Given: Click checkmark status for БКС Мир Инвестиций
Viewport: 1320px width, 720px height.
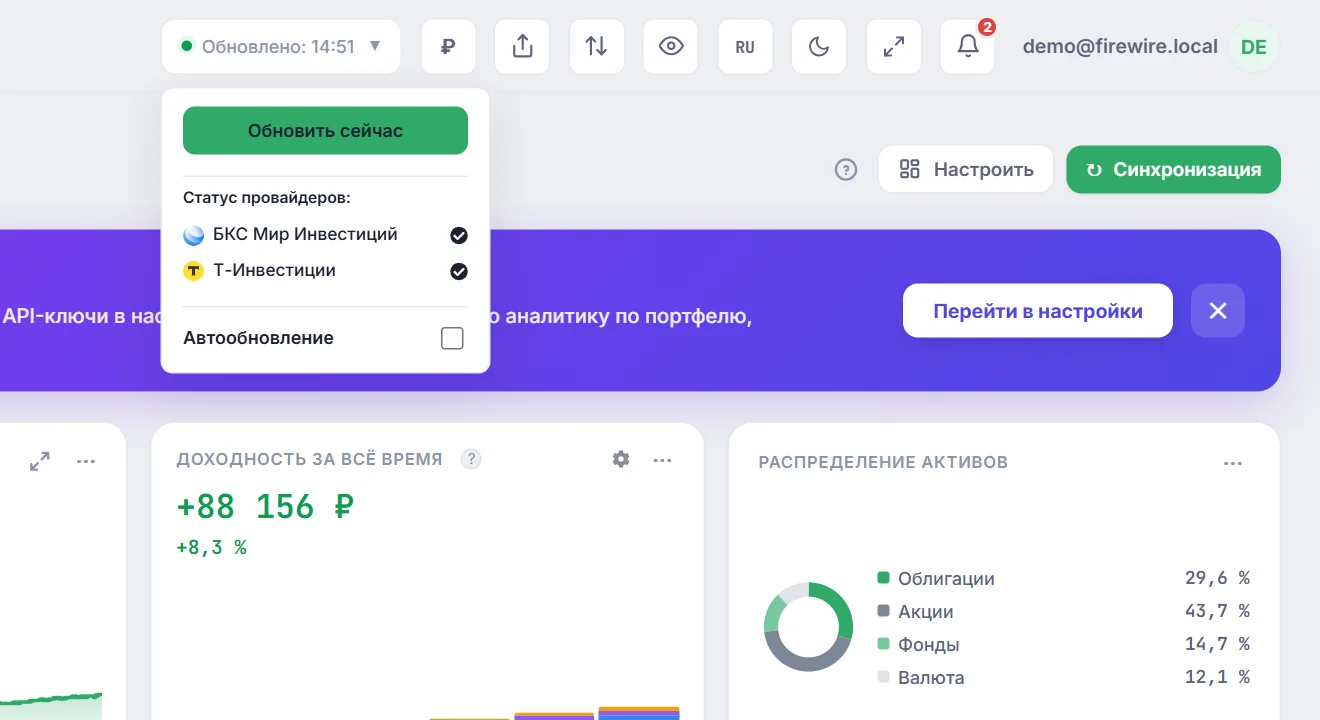Looking at the screenshot, I should click(459, 235).
